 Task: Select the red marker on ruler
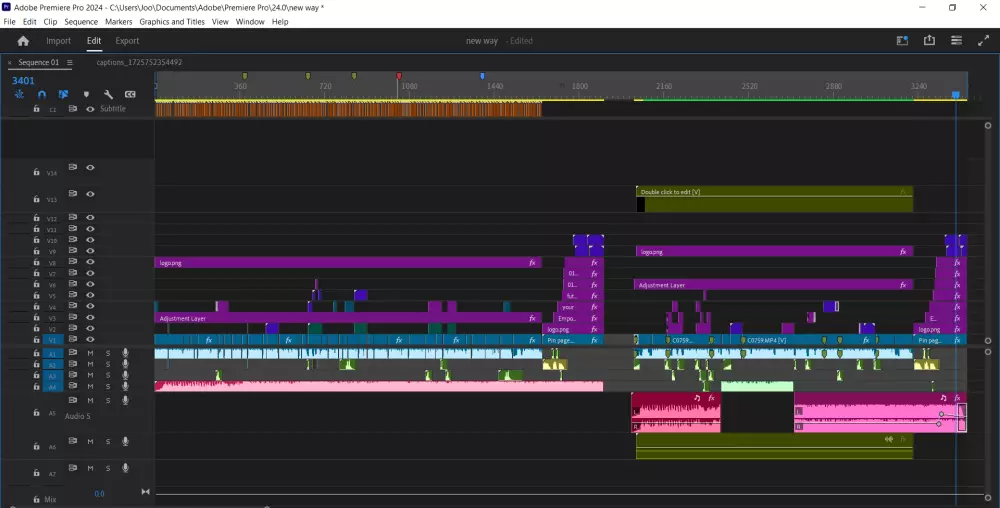(399, 76)
